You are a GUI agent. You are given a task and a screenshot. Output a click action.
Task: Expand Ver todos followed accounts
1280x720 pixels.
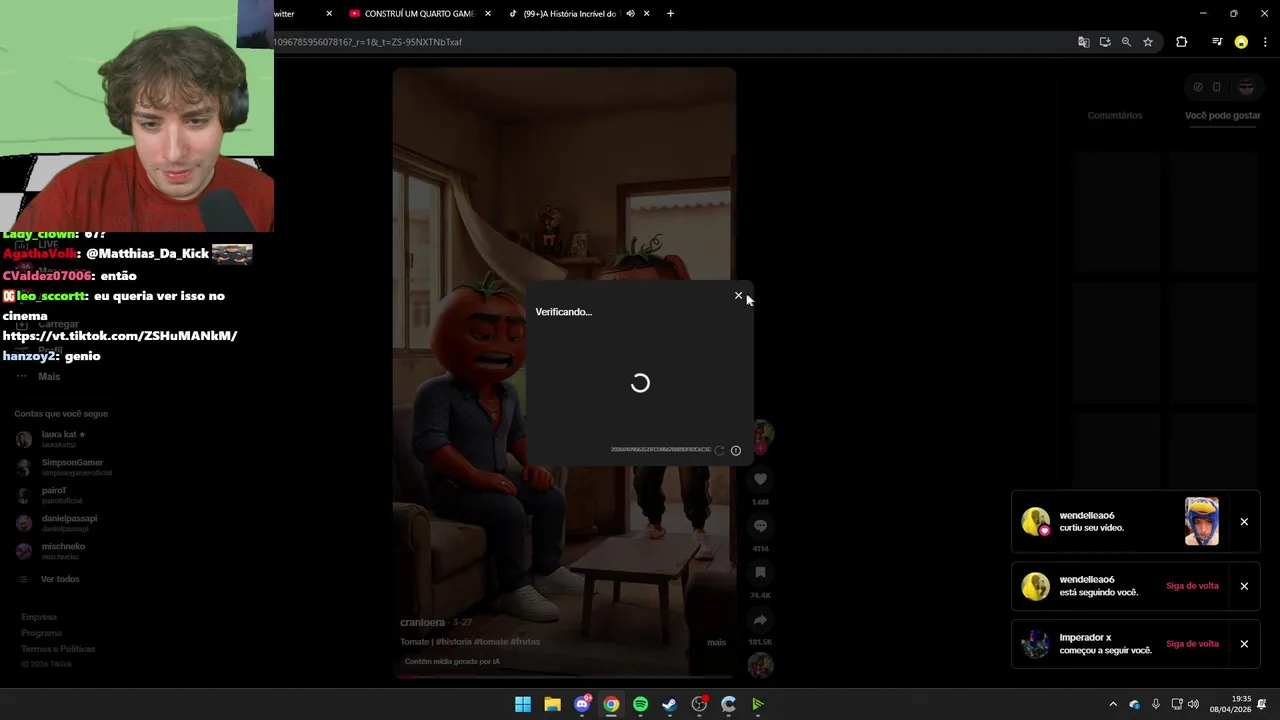click(60, 579)
